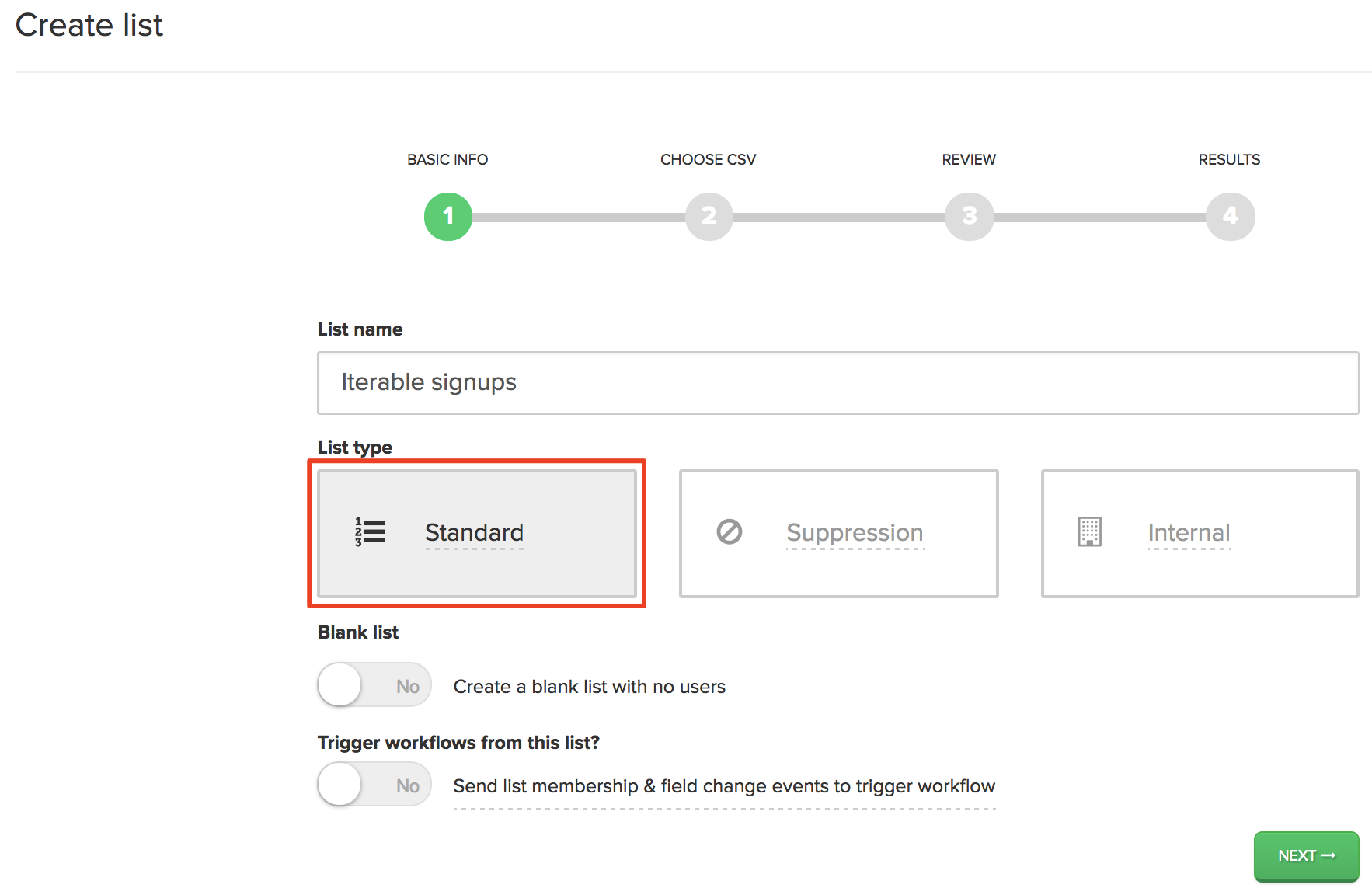Viewport: 1372px width, 895px height.
Task: Click the Suppression label text
Action: click(x=855, y=533)
